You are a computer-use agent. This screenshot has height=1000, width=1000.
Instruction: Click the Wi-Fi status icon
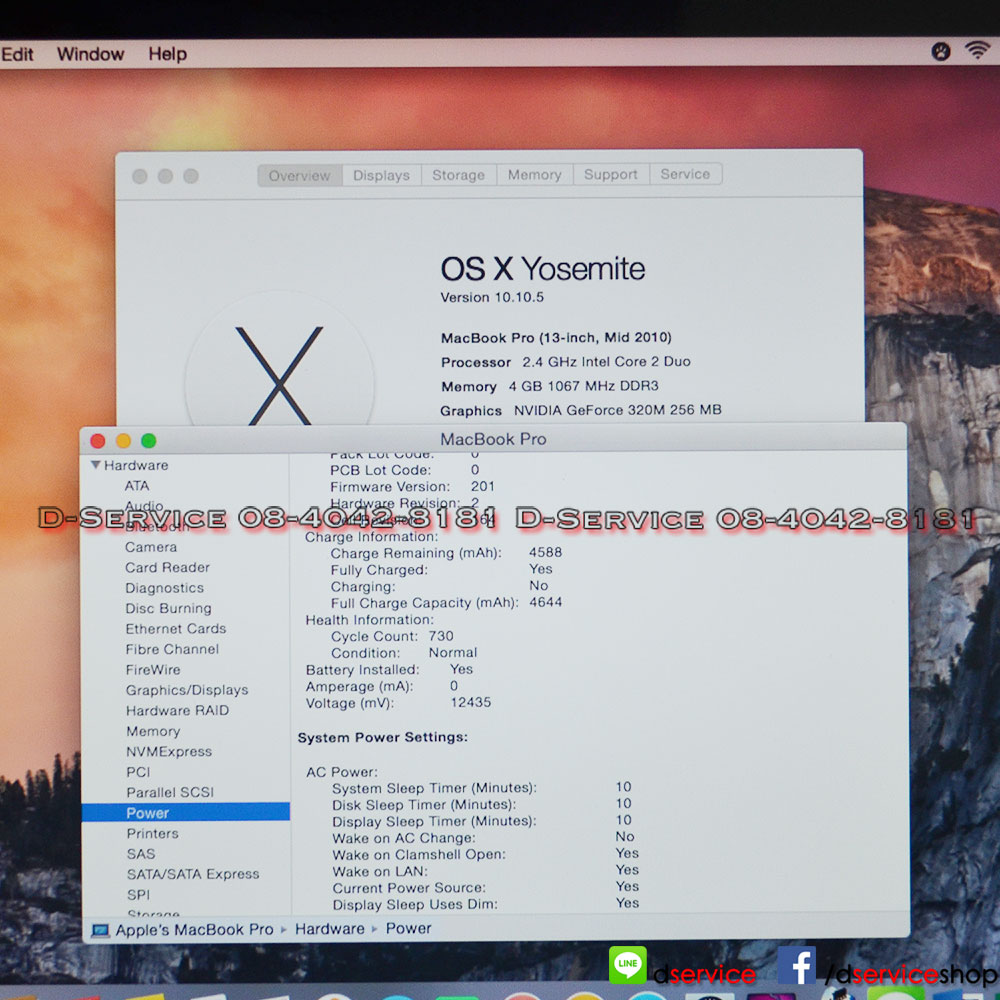coord(977,50)
